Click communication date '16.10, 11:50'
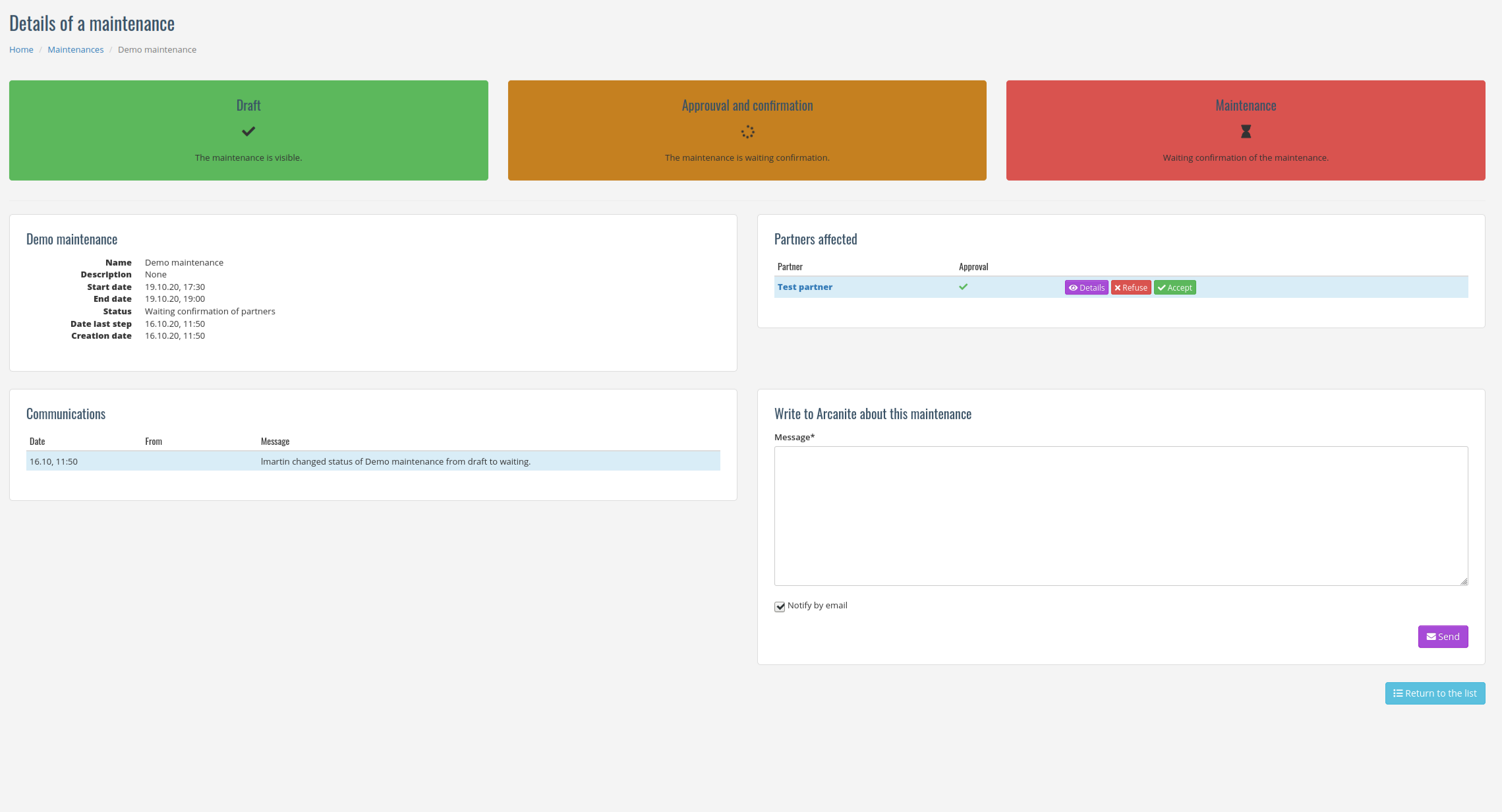 click(x=53, y=461)
